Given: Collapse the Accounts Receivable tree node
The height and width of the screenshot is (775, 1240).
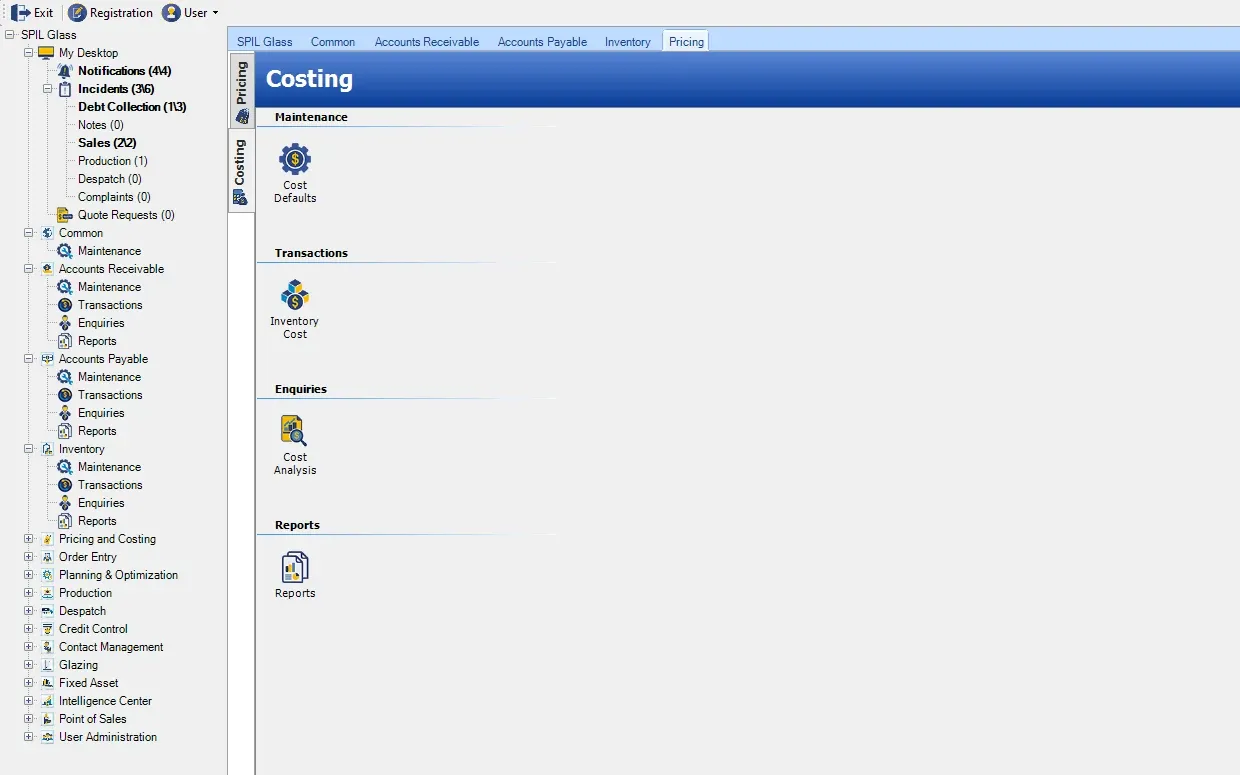Looking at the screenshot, I should click(x=29, y=269).
